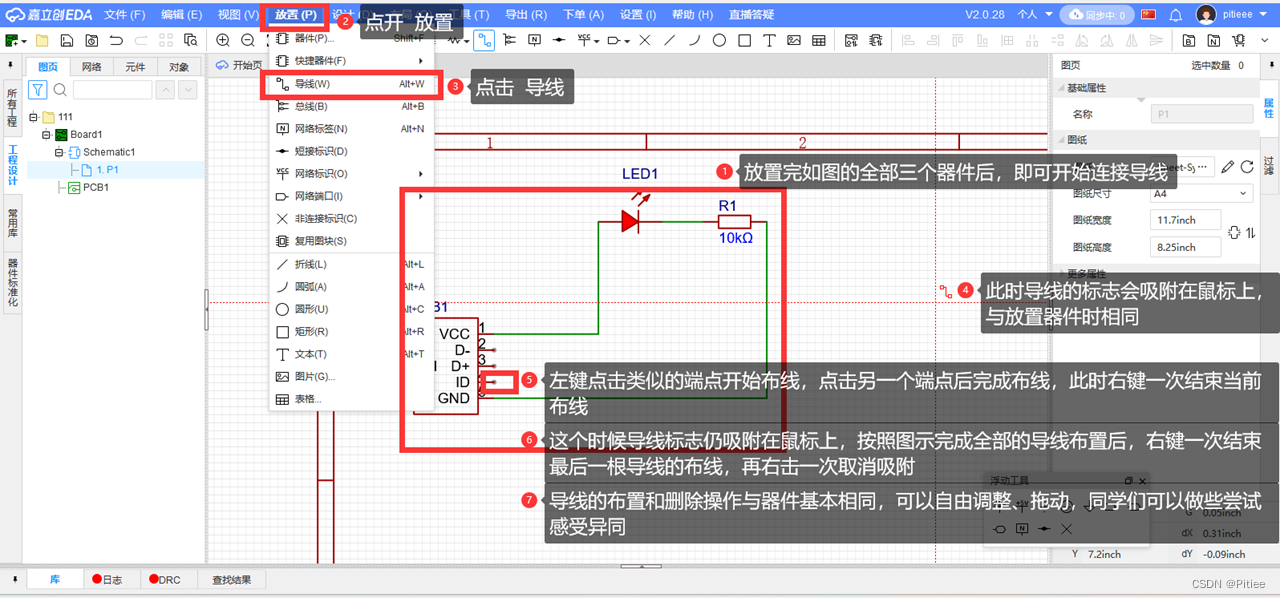
Task: Select the PCB1 tree item
Action: pyautogui.click(x=96, y=187)
